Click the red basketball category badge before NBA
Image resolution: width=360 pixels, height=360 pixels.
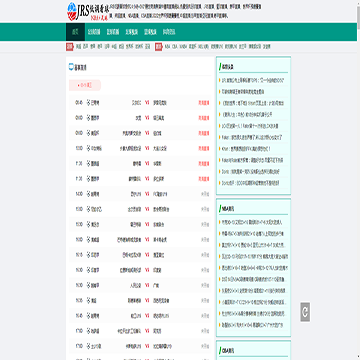[159, 47]
